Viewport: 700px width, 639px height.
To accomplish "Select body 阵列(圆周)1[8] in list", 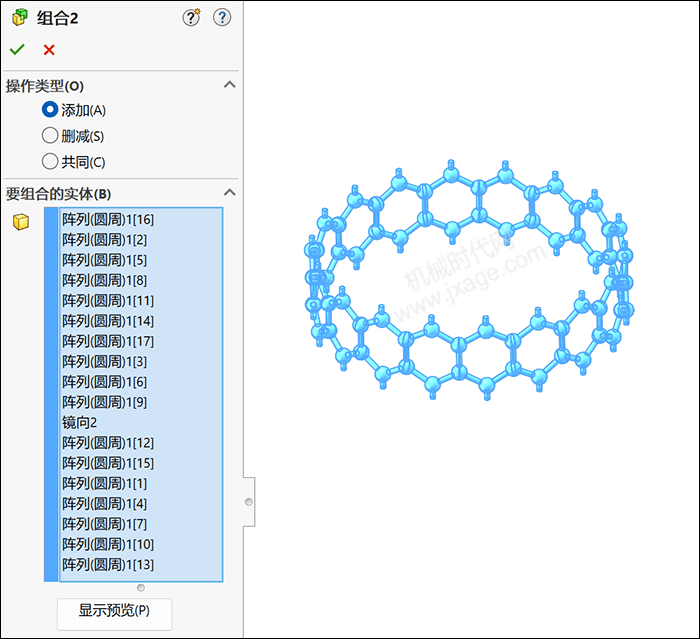I will click(141, 280).
